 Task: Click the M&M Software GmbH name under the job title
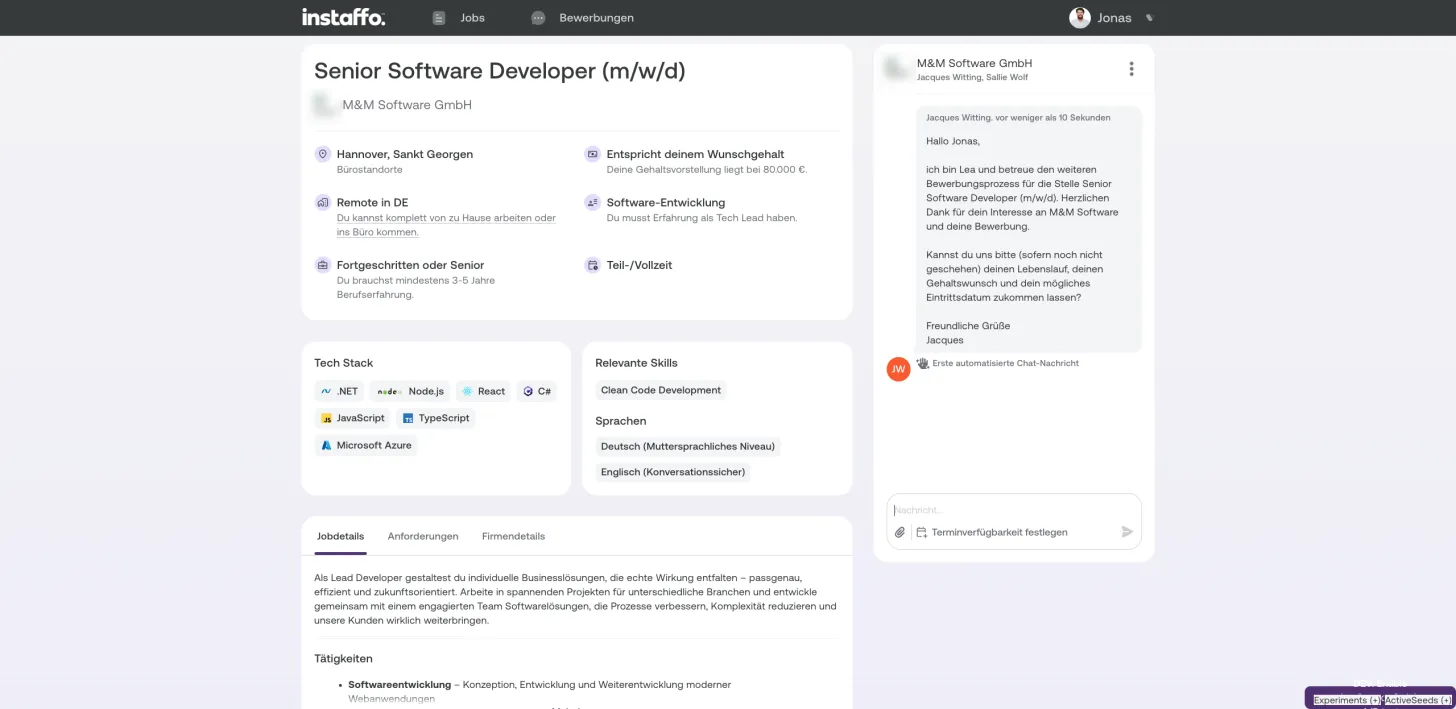[407, 105]
